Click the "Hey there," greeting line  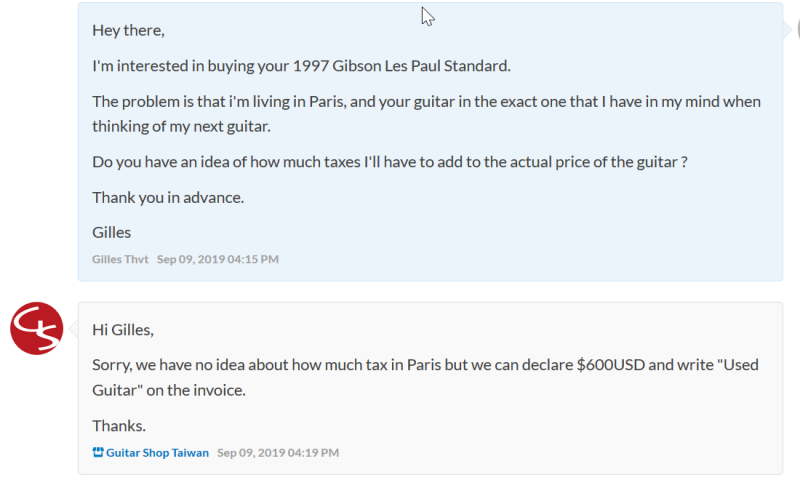(128, 30)
